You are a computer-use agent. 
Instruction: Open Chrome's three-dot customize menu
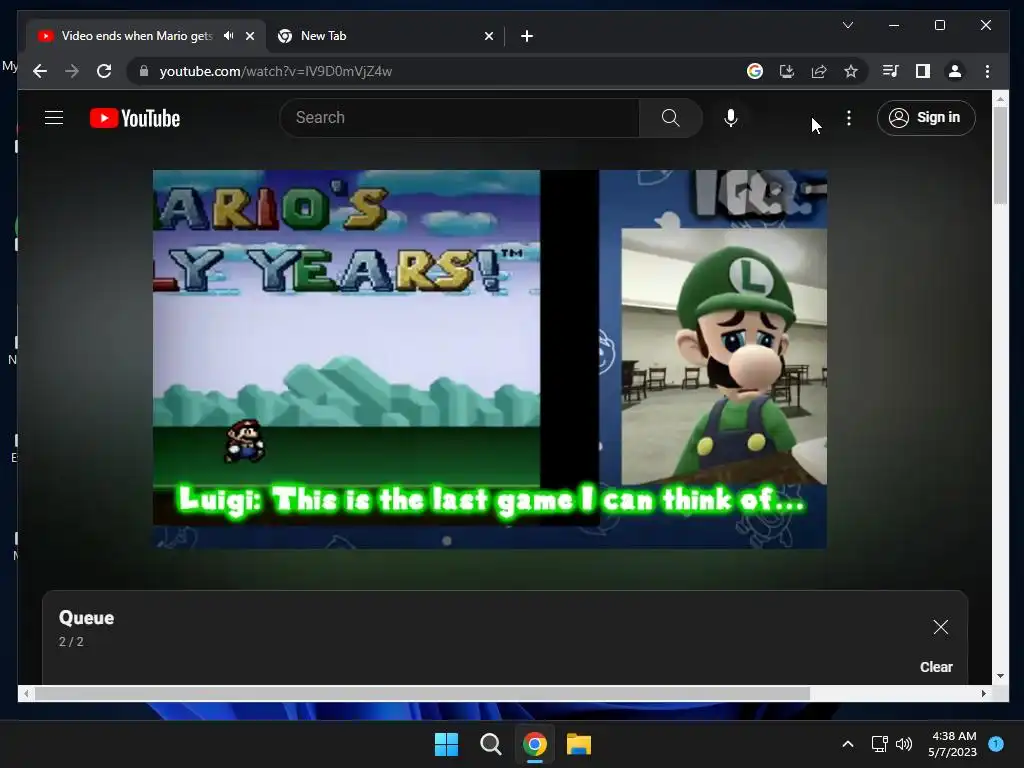click(987, 71)
